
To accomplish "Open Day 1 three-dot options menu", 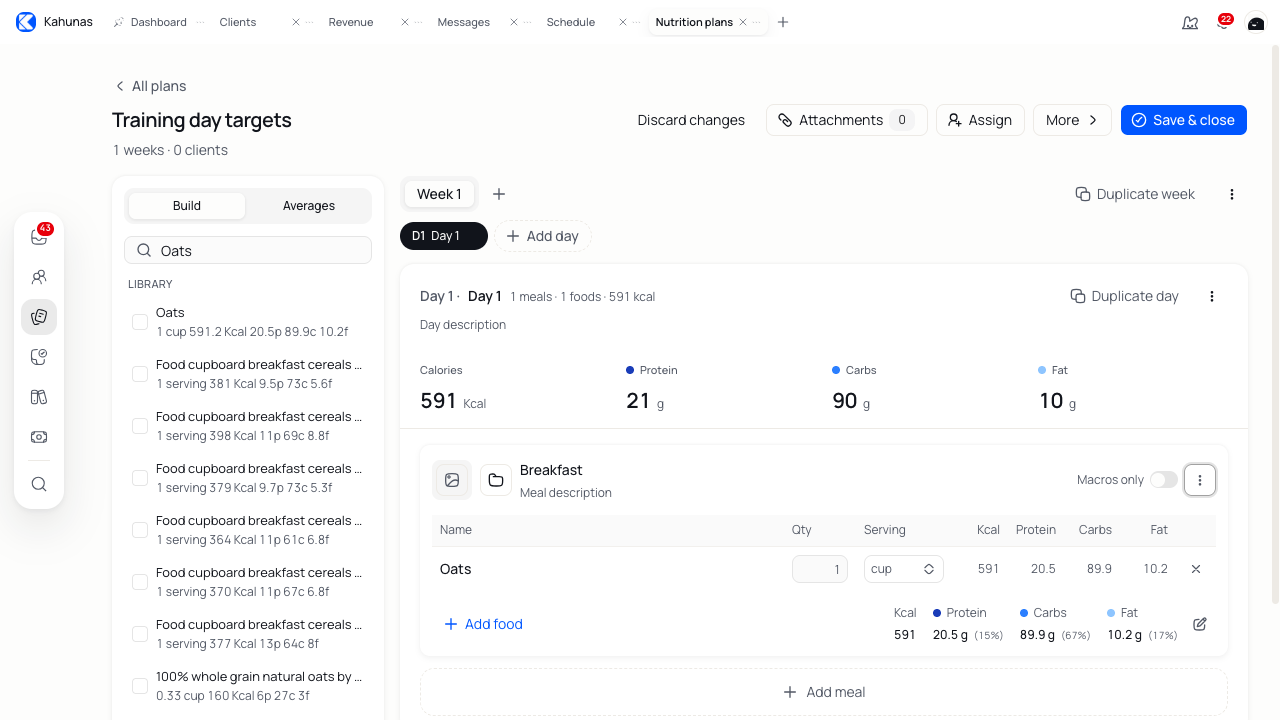I will (x=1212, y=296).
